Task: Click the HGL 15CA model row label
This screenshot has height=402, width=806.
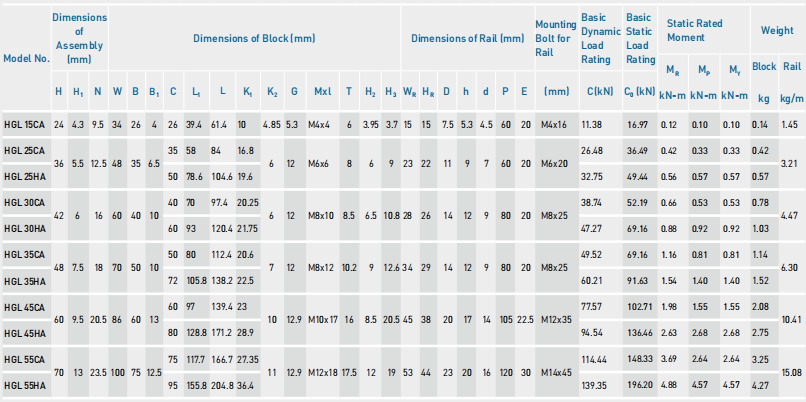Action: click(x=25, y=124)
